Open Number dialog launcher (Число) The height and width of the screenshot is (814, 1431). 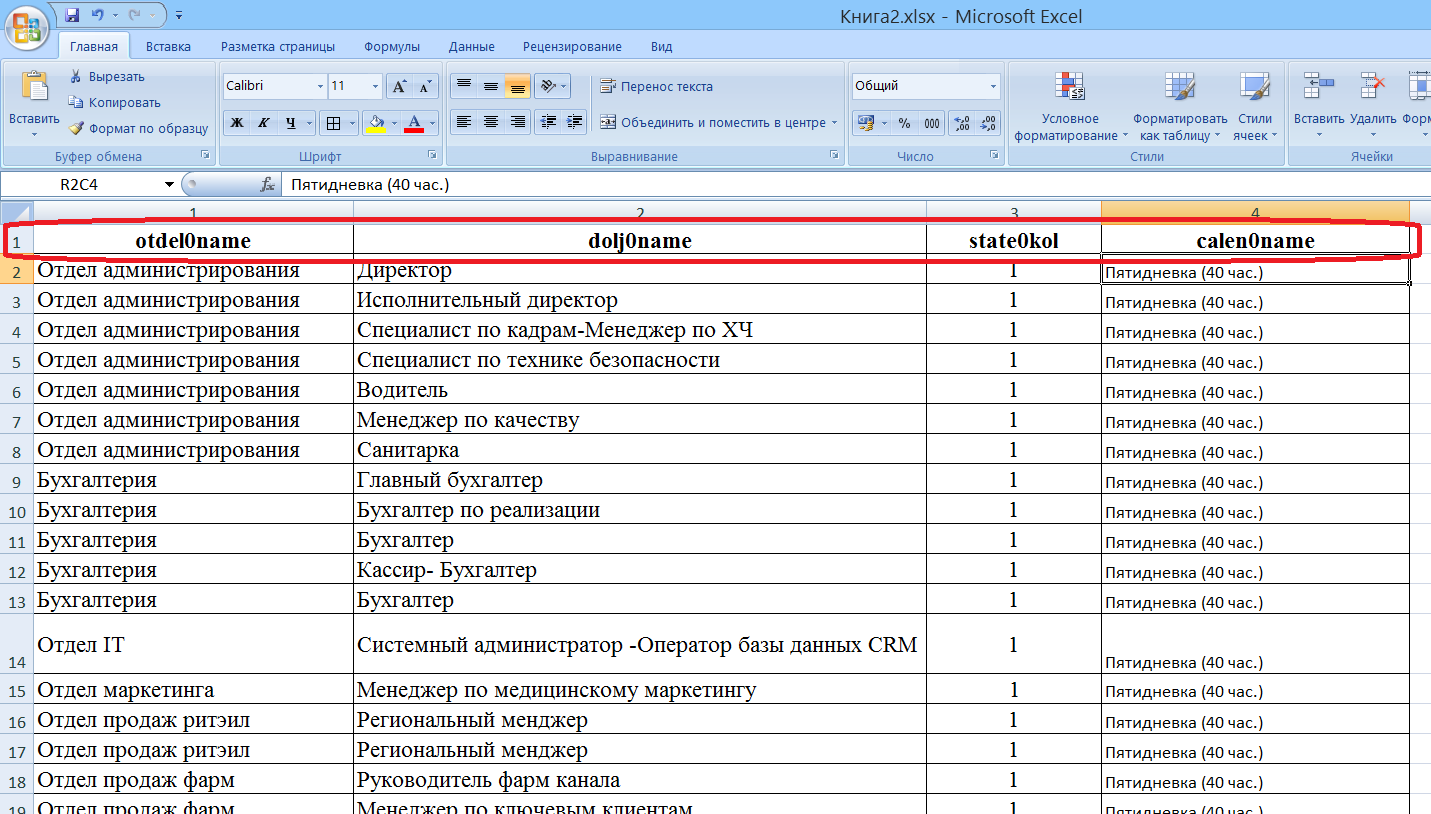[994, 156]
